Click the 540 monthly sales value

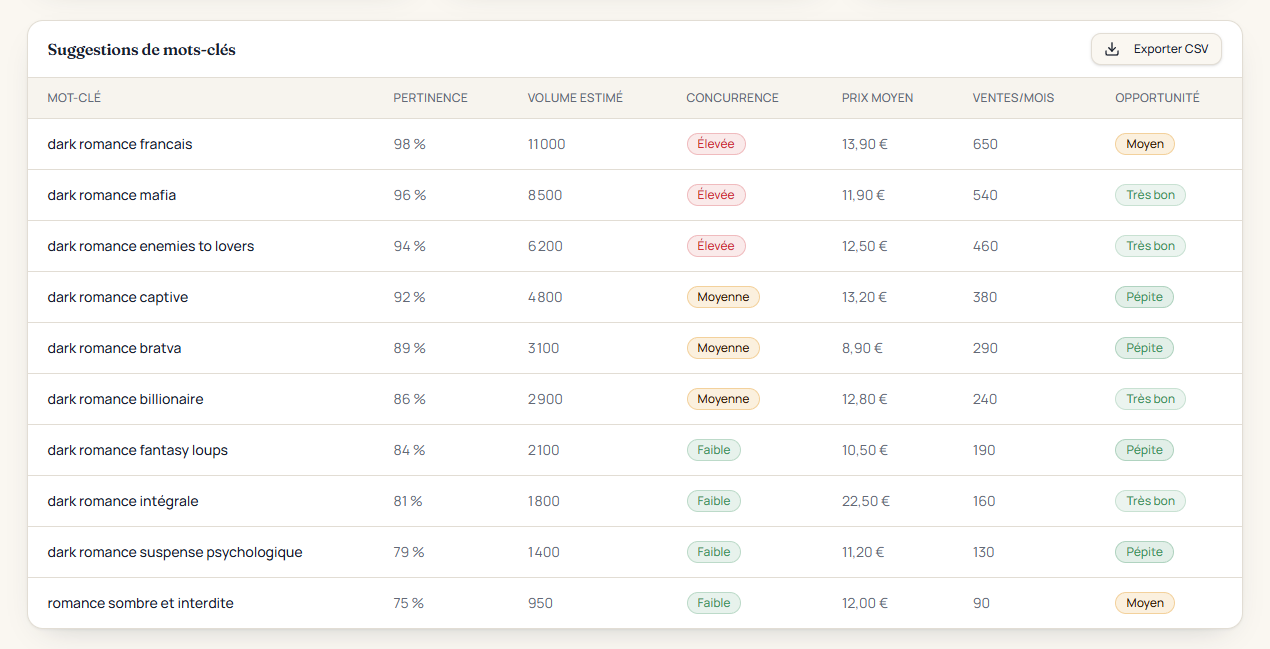[985, 195]
